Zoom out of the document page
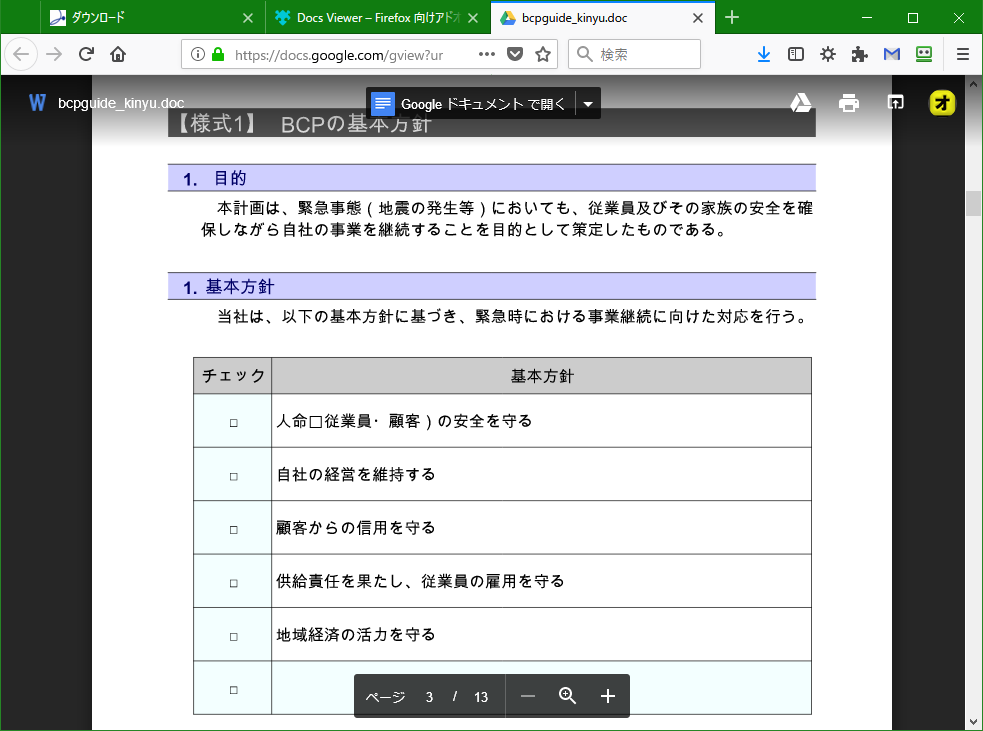 (x=528, y=697)
